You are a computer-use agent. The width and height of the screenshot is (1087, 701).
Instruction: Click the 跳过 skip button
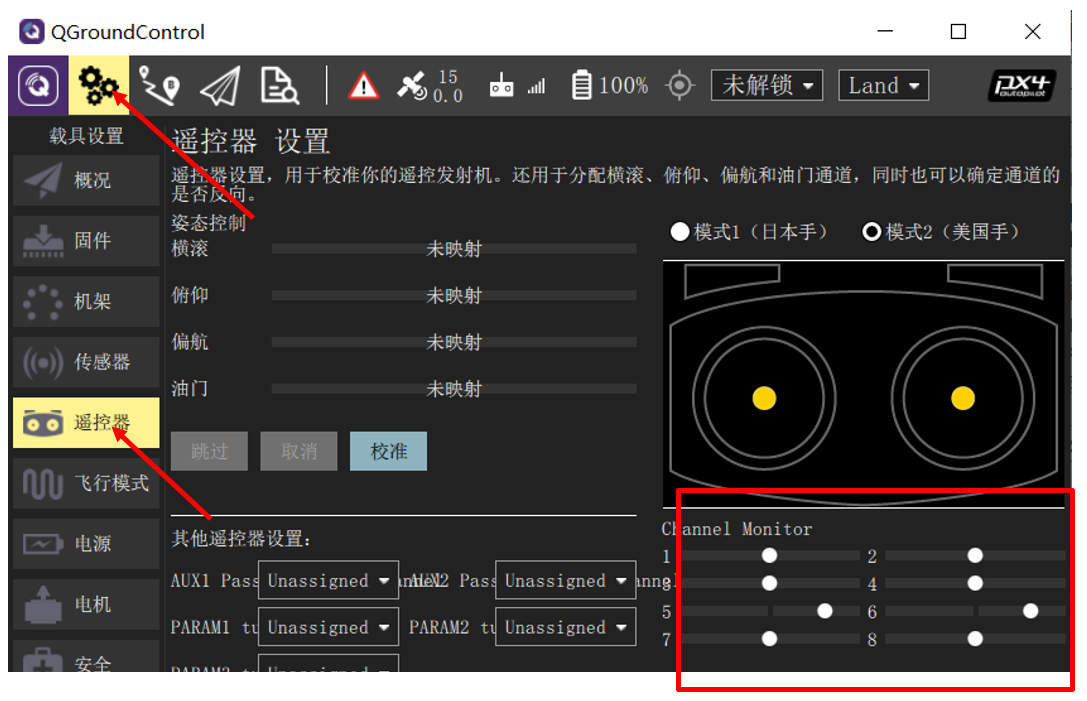click(210, 452)
